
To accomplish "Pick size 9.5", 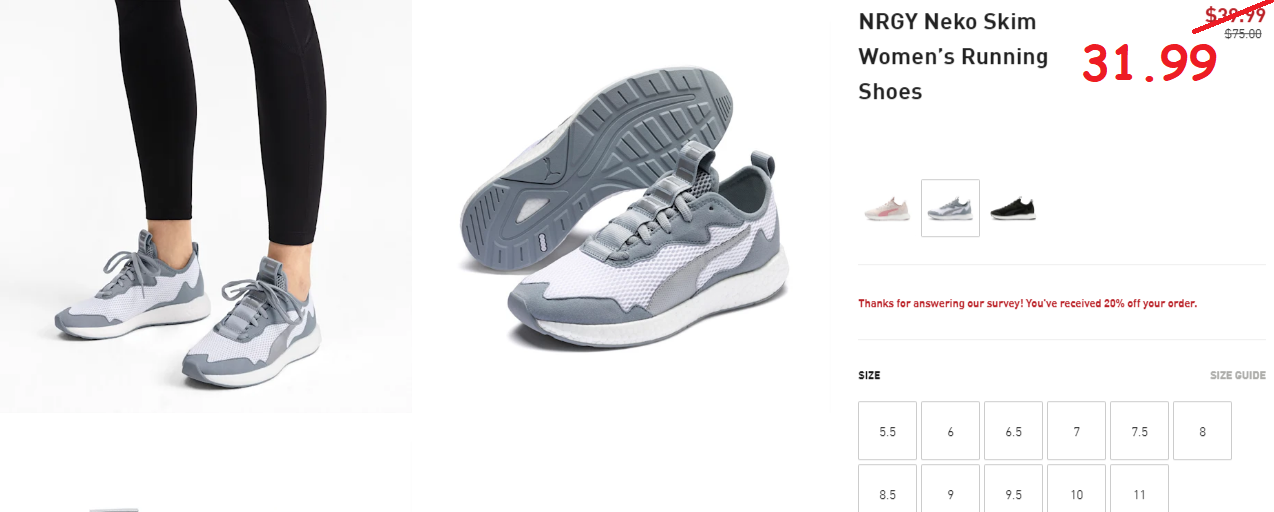I will pos(1013,489).
